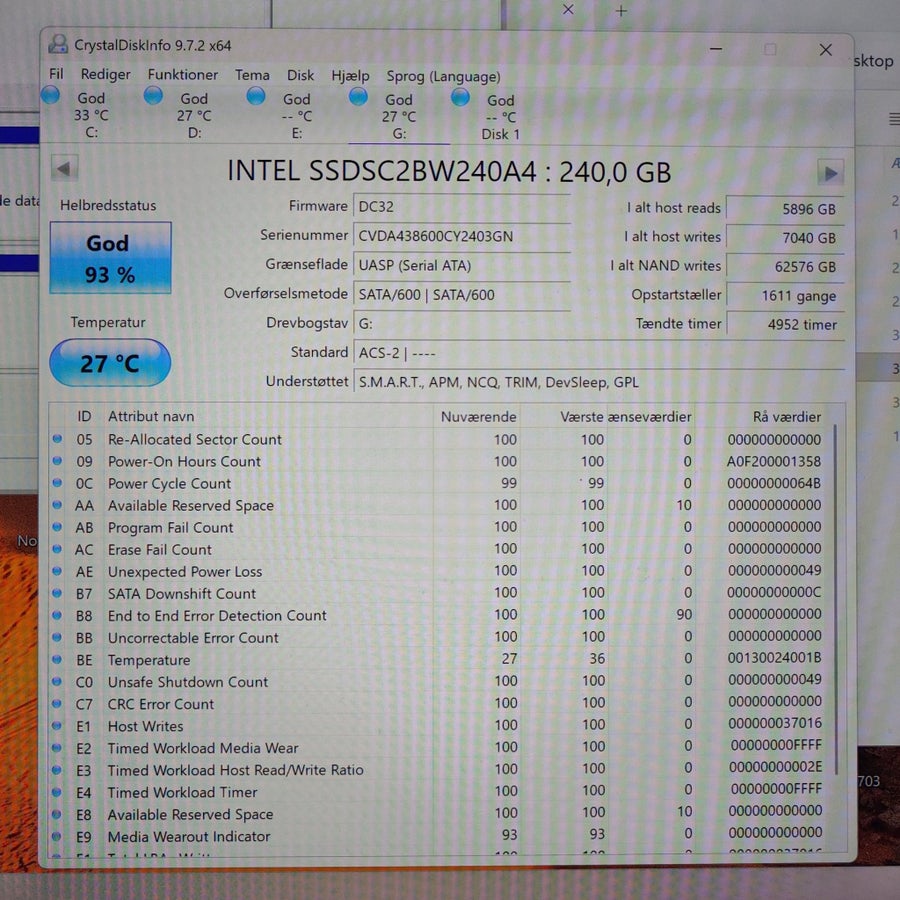Viewport: 900px width, 900px height.
Task: Select the Disk 1 status orb
Action: tap(460, 97)
